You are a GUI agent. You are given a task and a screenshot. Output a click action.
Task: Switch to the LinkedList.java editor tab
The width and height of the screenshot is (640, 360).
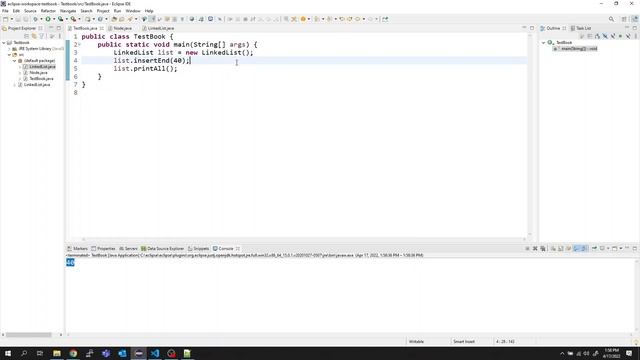(160, 28)
